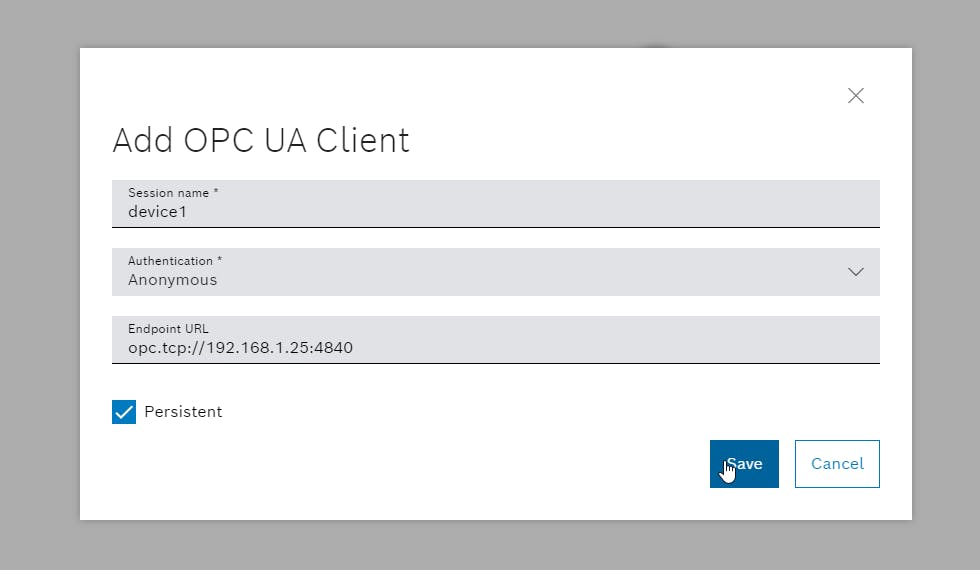Focus the Endpoint URL field
The image size is (980, 570).
coord(496,339)
